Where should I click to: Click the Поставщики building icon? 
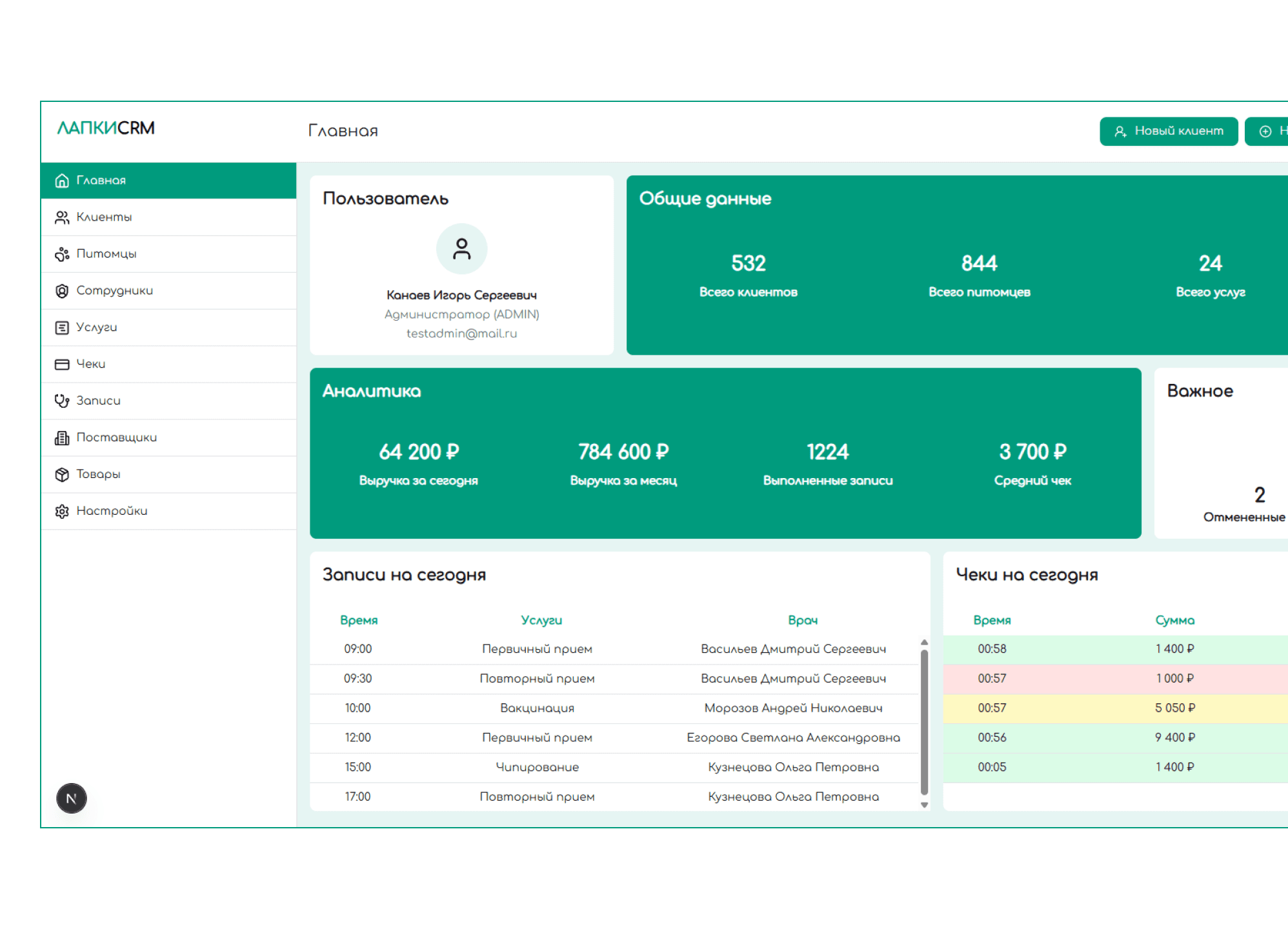click(x=62, y=438)
